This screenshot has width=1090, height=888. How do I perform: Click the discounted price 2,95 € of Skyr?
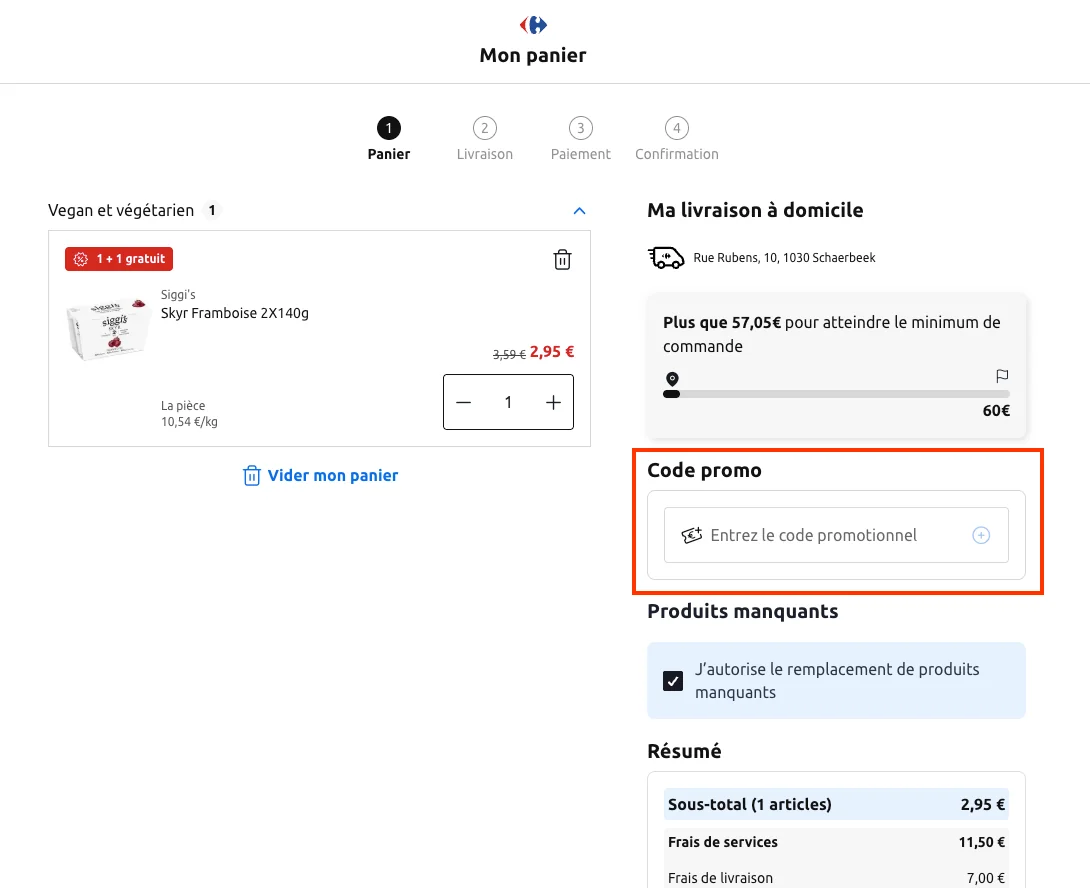(x=552, y=352)
